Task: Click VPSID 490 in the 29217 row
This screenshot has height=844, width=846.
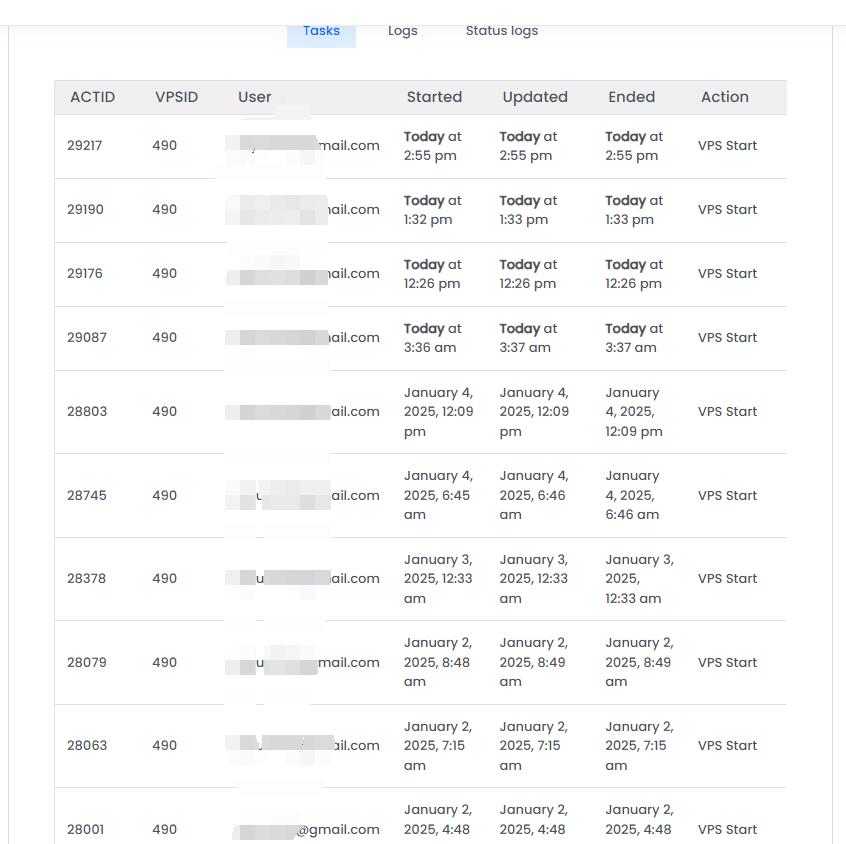Action: click(165, 146)
